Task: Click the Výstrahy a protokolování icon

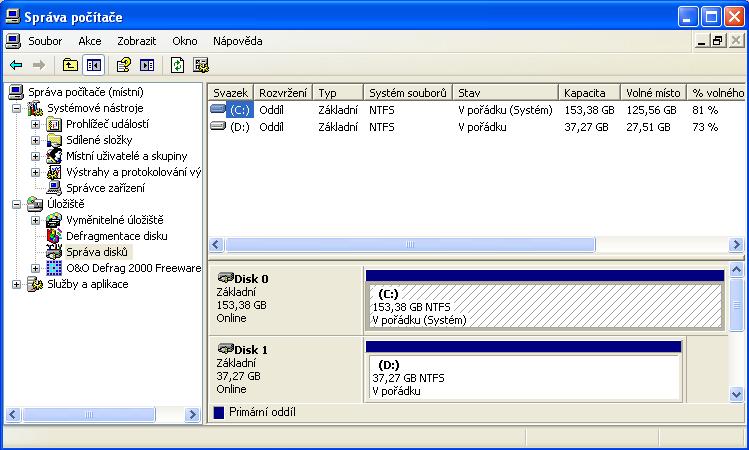Action: click(54, 172)
